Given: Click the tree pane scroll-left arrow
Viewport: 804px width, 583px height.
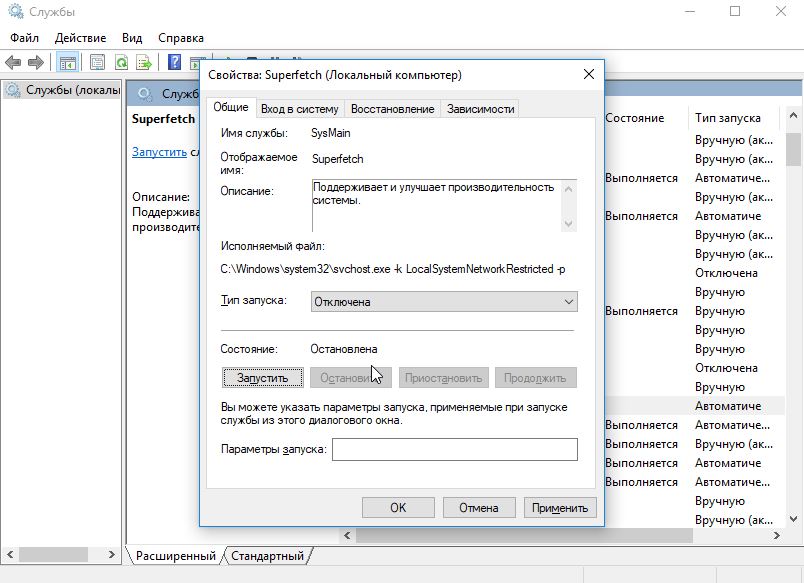Looking at the screenshot, I should (x=9, y=554).
